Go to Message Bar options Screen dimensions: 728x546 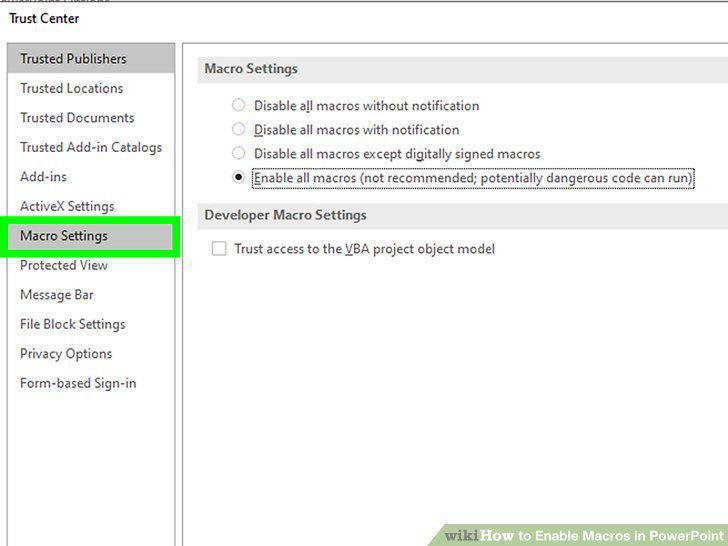[x=91, y=295]
